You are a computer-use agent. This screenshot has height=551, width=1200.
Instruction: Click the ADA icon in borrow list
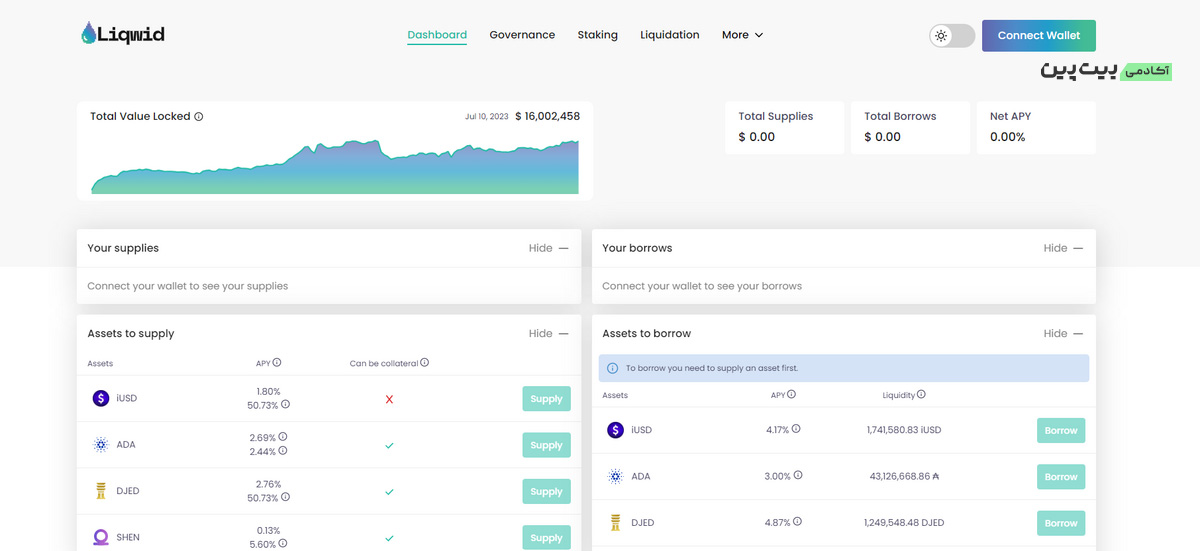click(x=615, y=476)
